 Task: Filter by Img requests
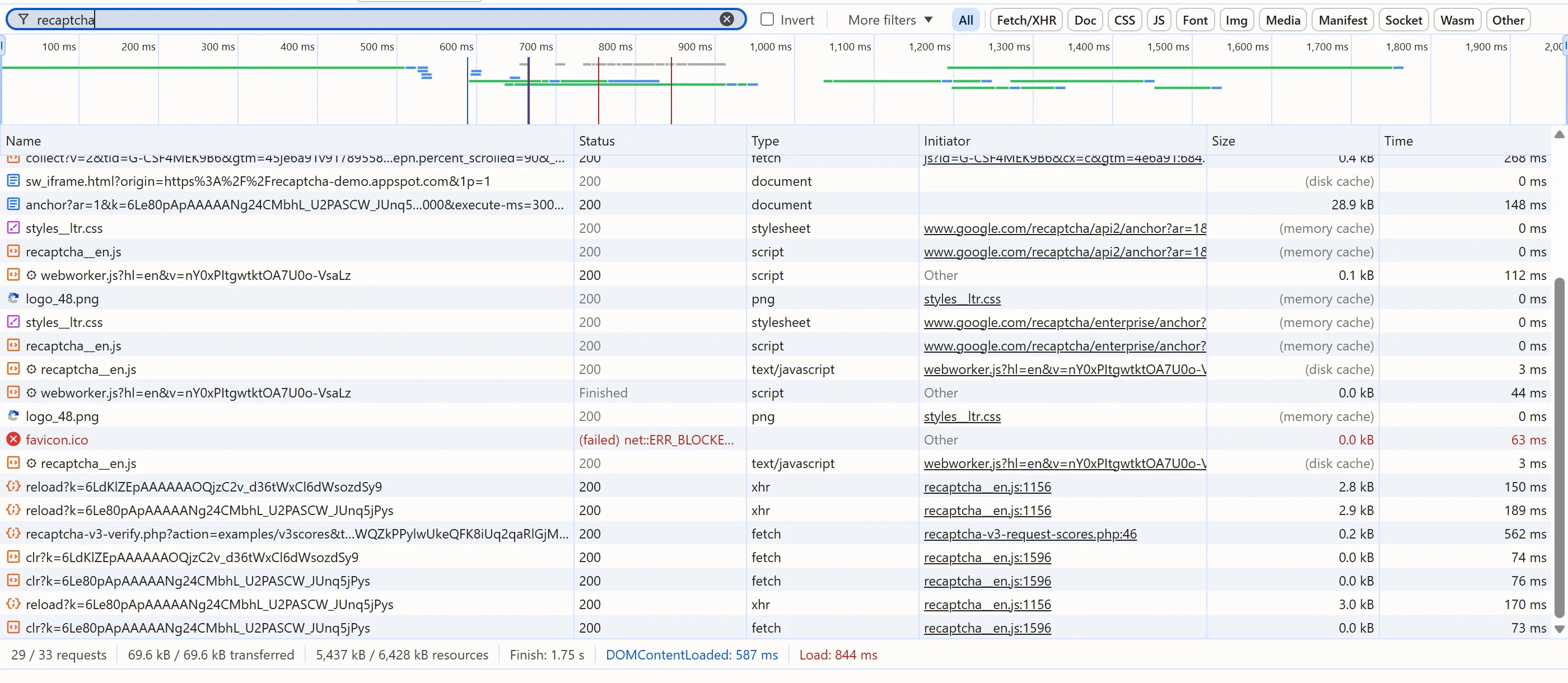coord(1236,20)
